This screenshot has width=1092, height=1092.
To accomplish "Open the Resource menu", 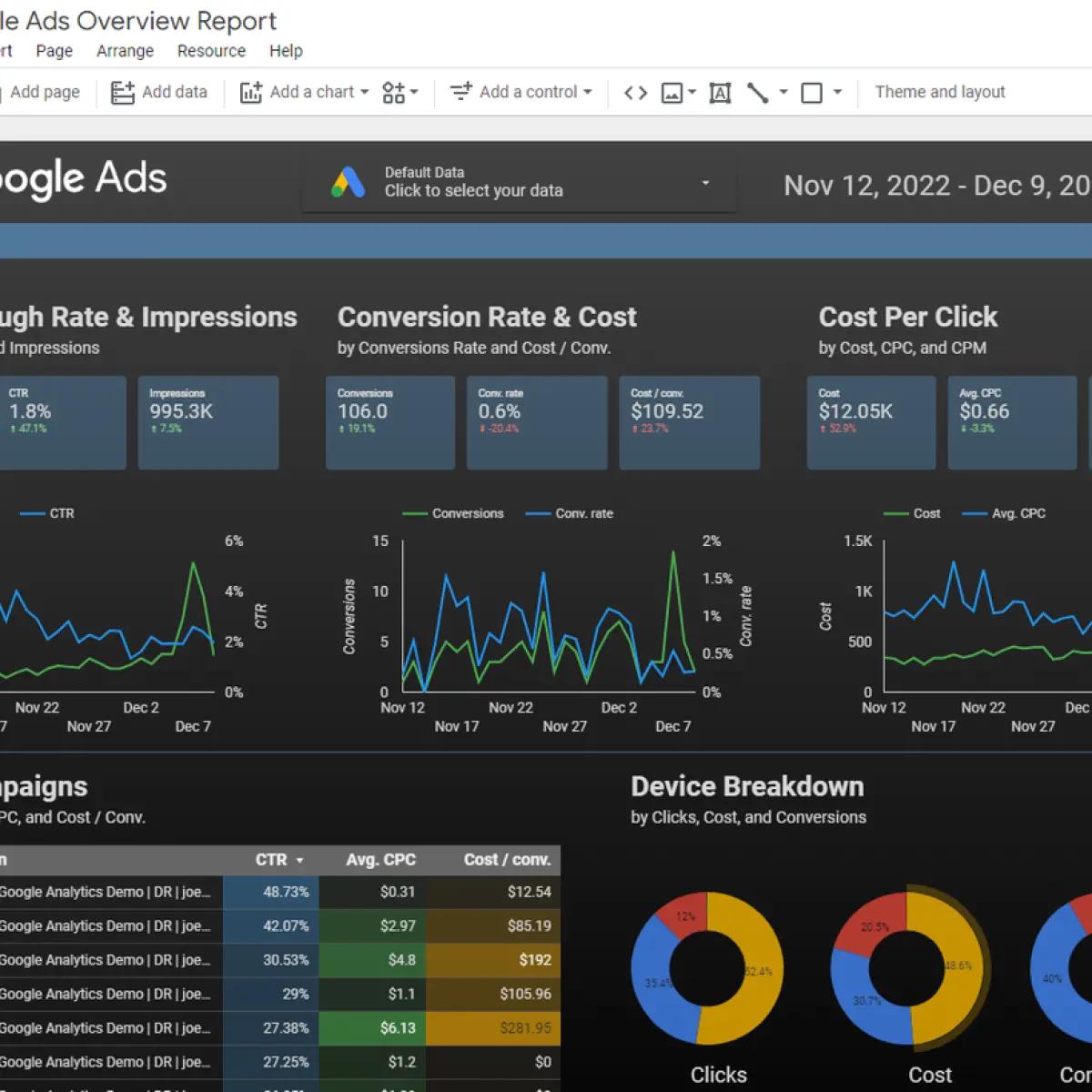I will coord(211,51).
